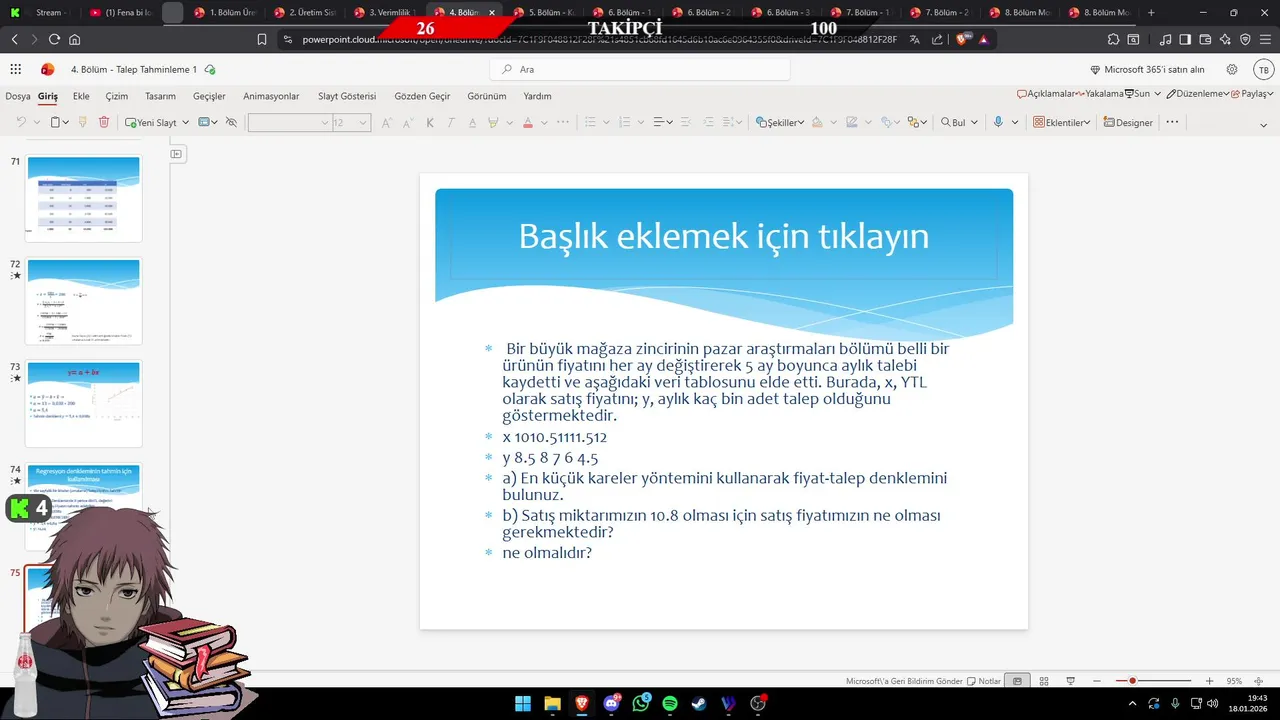
Task: Toggle numbered list
Action: [624, 122]
